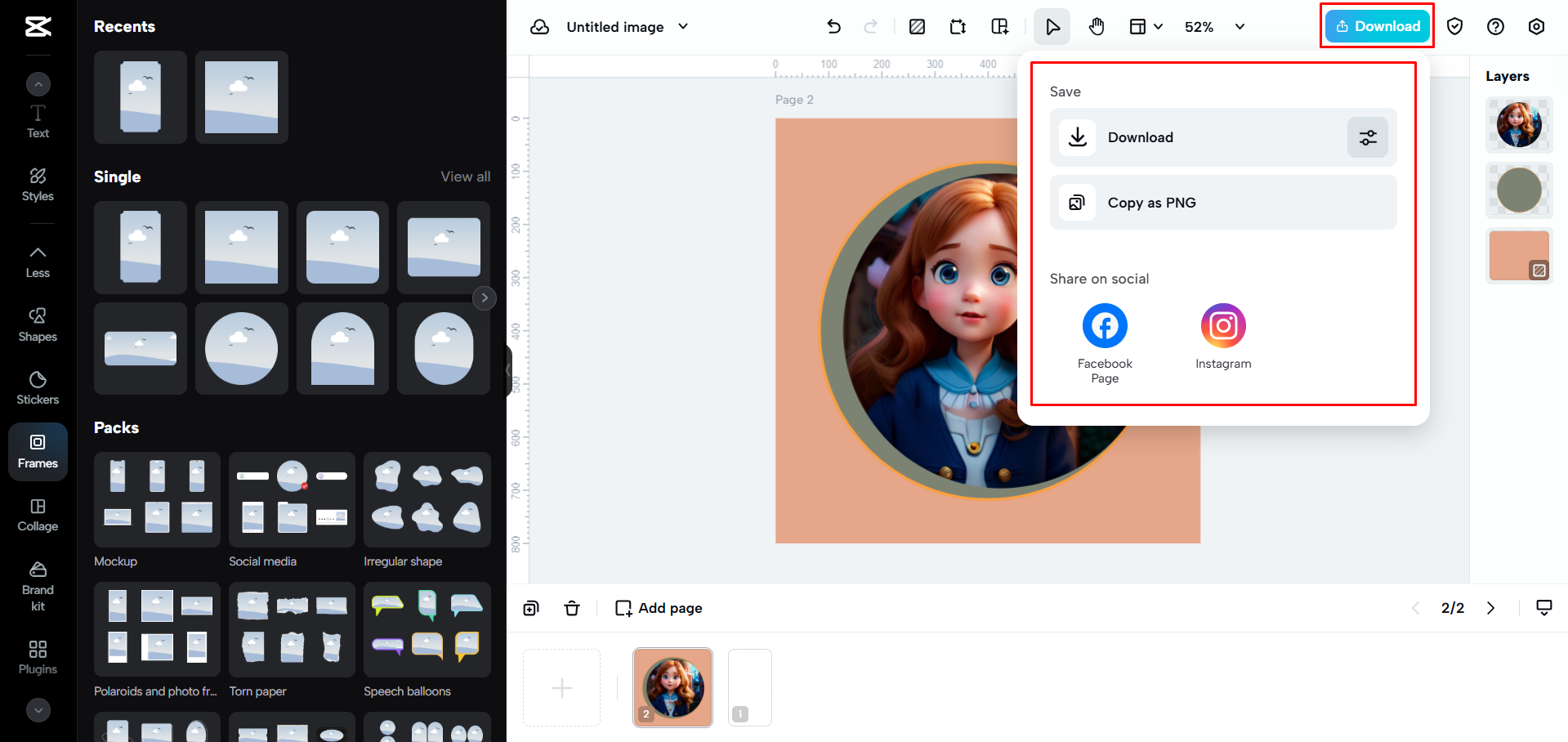The width and height of the screenshot is (1568, 742).
Task: Open the Collage panel
Action: [38, 514]
